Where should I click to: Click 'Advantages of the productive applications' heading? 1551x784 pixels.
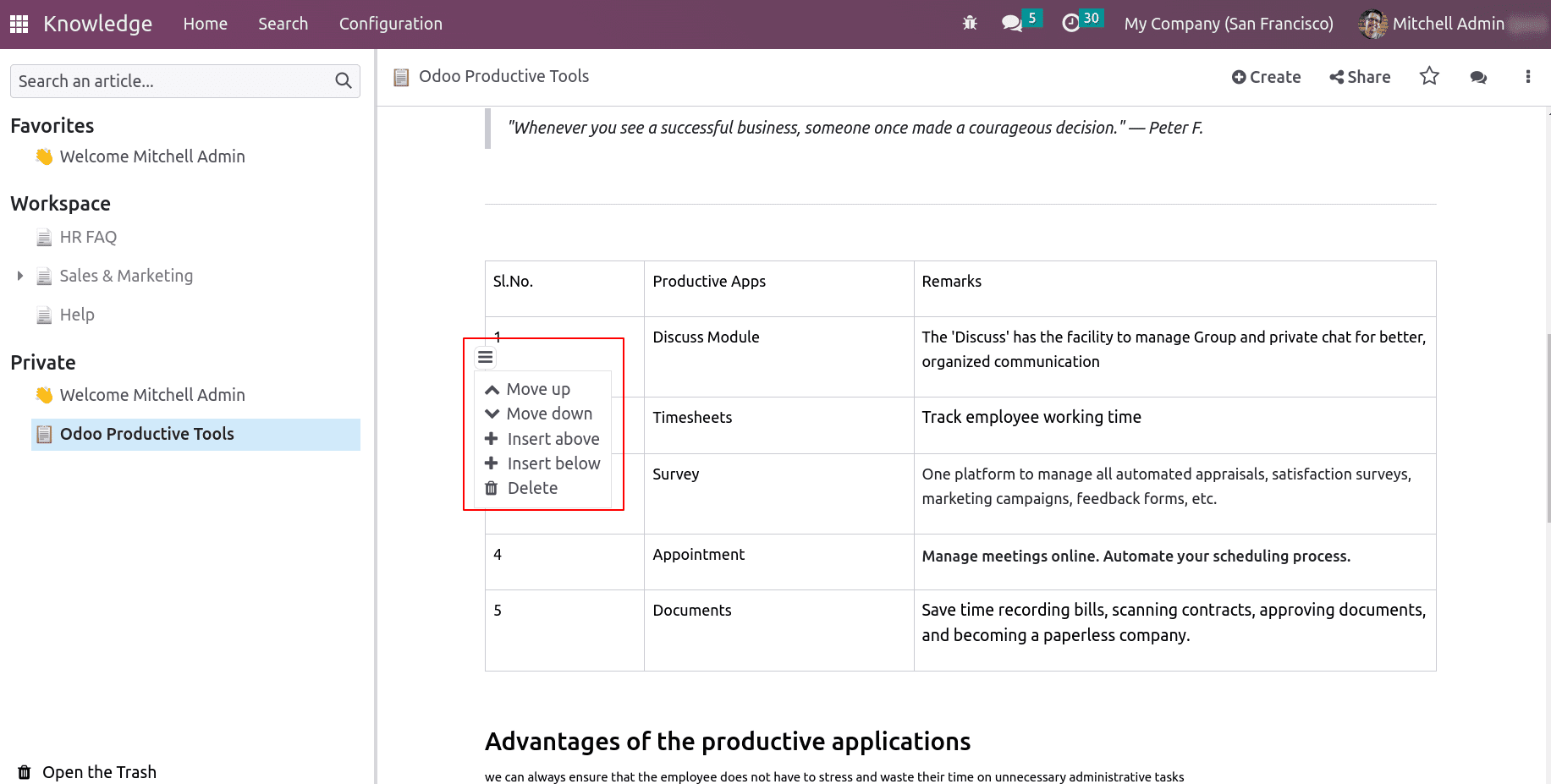click(727, 742)
